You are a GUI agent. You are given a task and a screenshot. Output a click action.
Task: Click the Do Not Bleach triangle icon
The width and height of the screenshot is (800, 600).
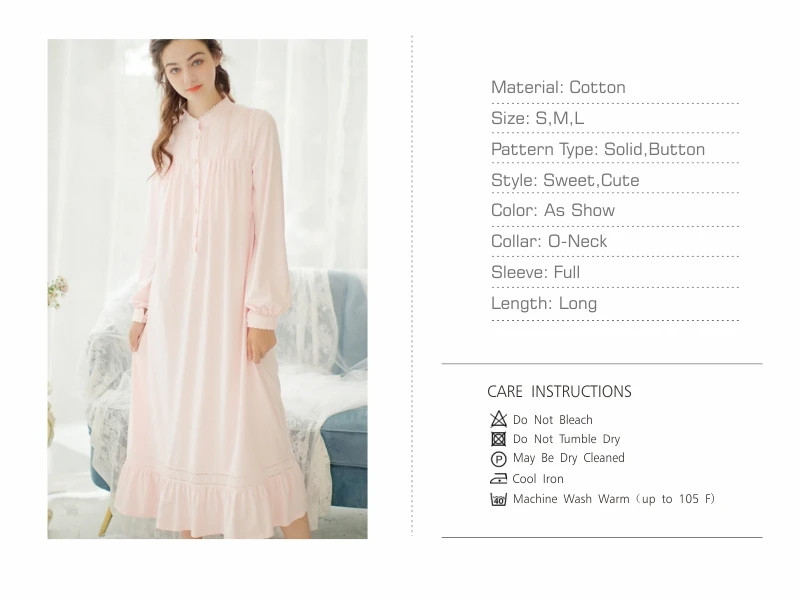(x=498, y=419)
